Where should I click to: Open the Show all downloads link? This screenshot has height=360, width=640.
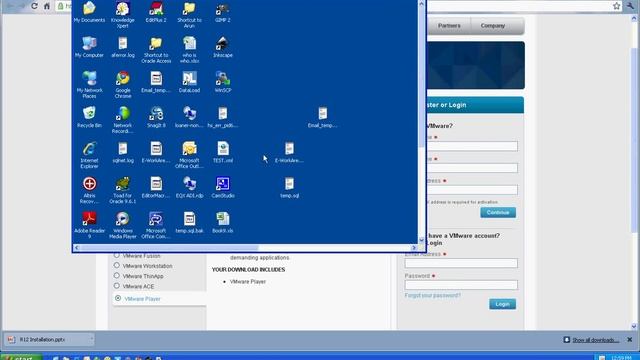[595, 340]
